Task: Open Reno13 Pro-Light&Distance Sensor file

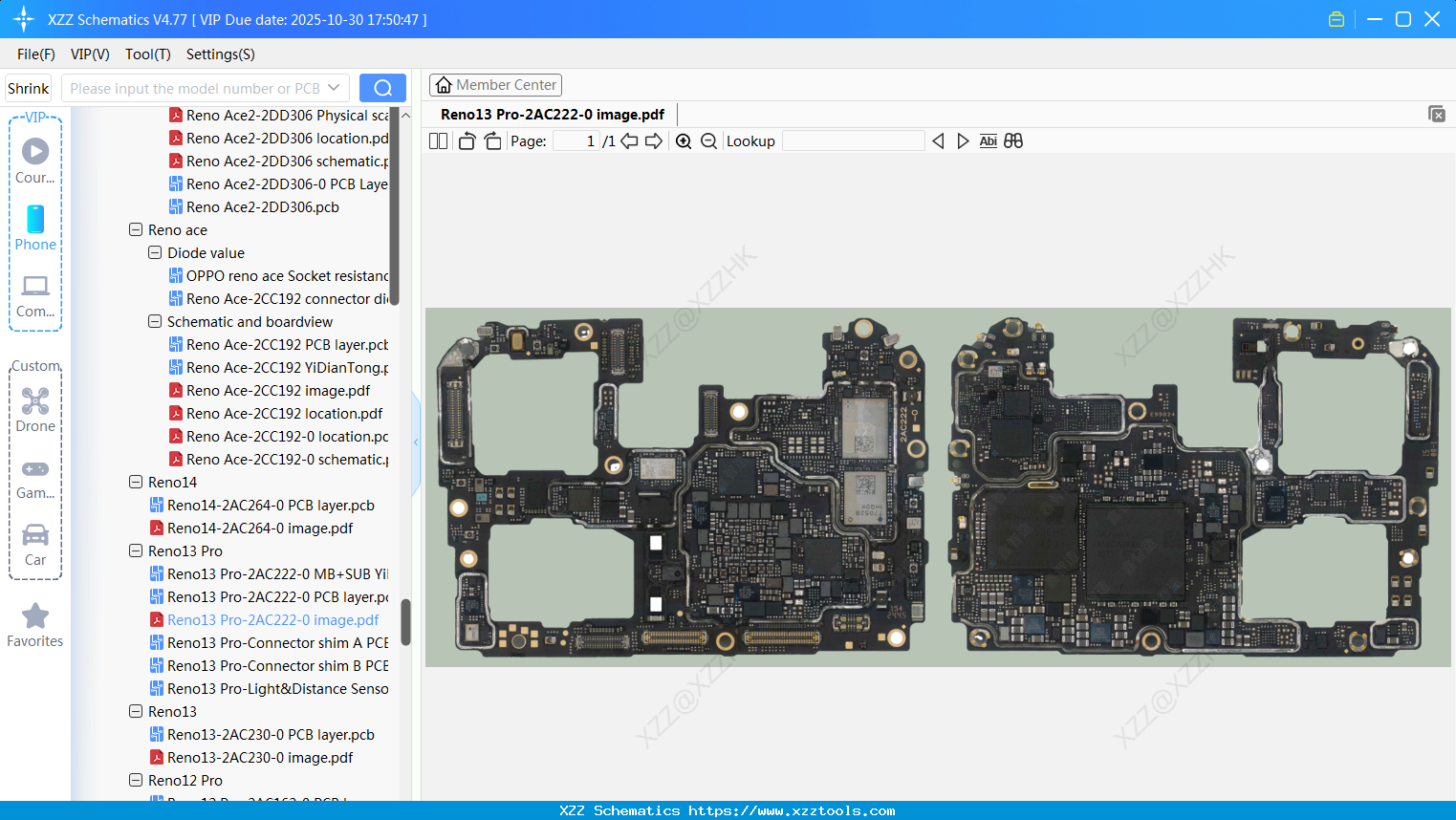Action: tap(277, 688)
